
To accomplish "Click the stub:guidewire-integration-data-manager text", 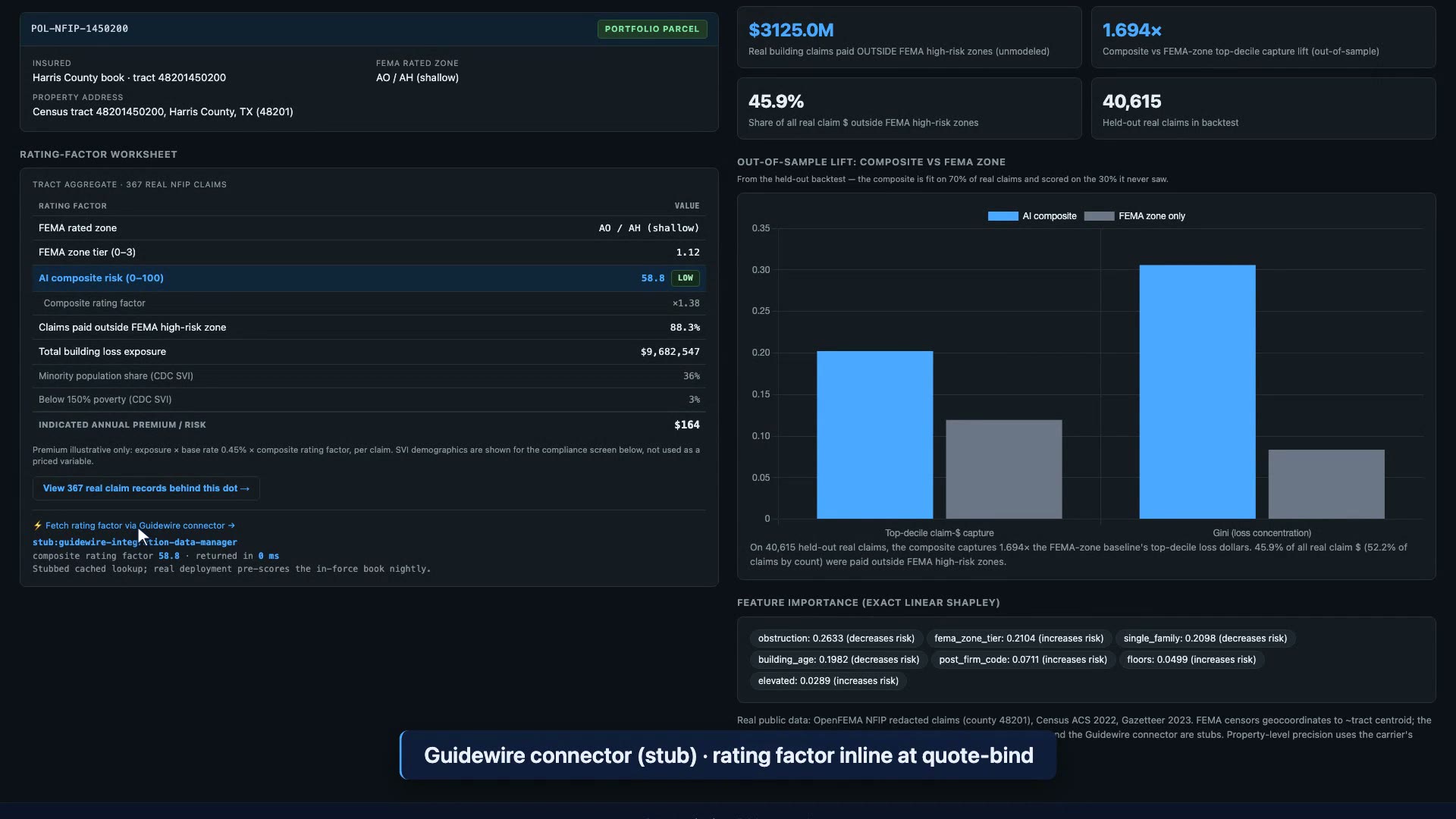I will [135, 542].
